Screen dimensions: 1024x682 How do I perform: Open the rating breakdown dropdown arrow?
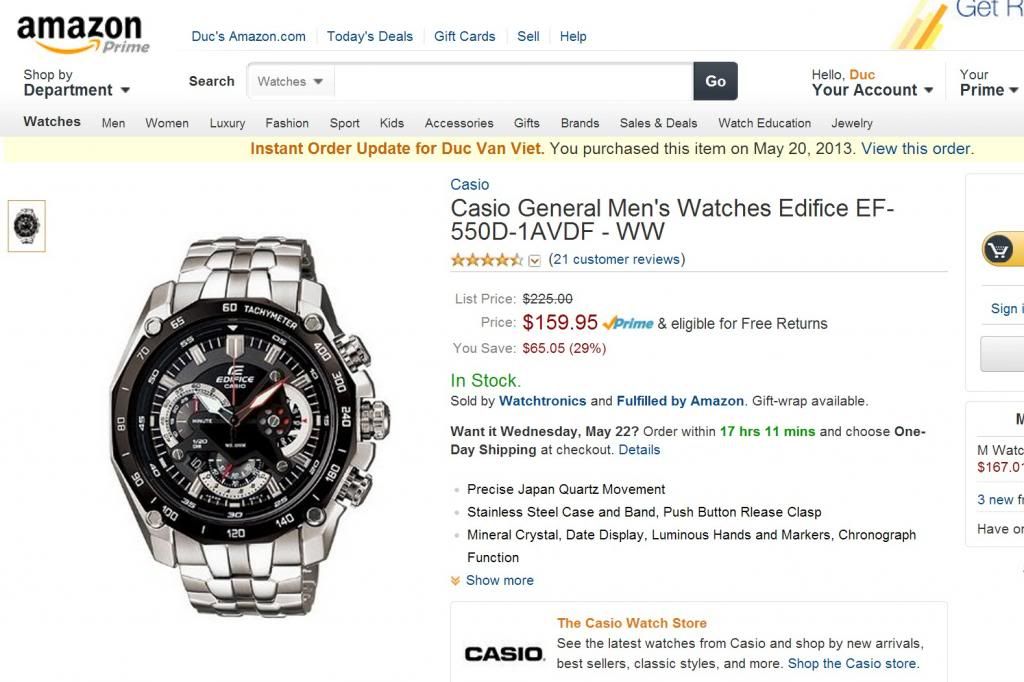(534, 261)
